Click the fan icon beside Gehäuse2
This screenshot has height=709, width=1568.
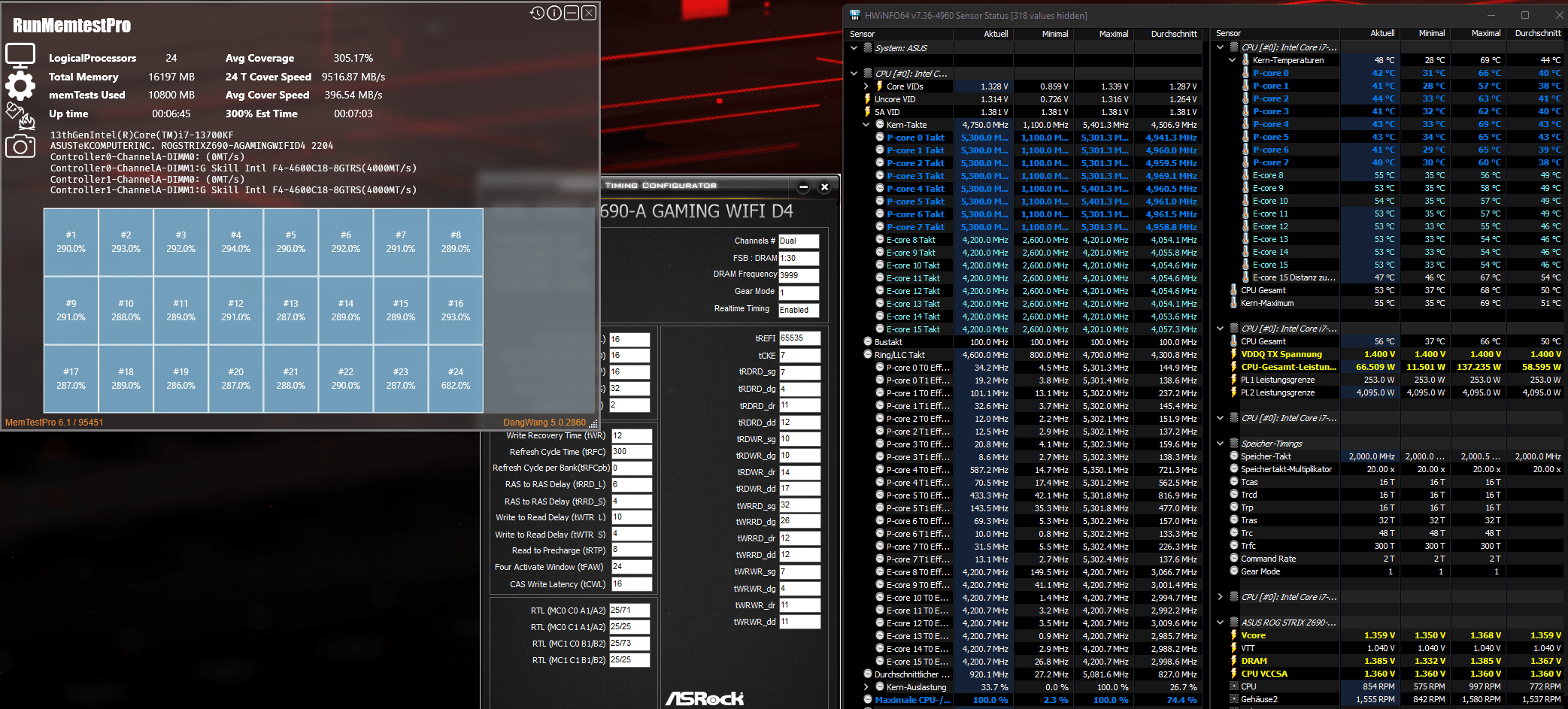tap(1234, 699)
